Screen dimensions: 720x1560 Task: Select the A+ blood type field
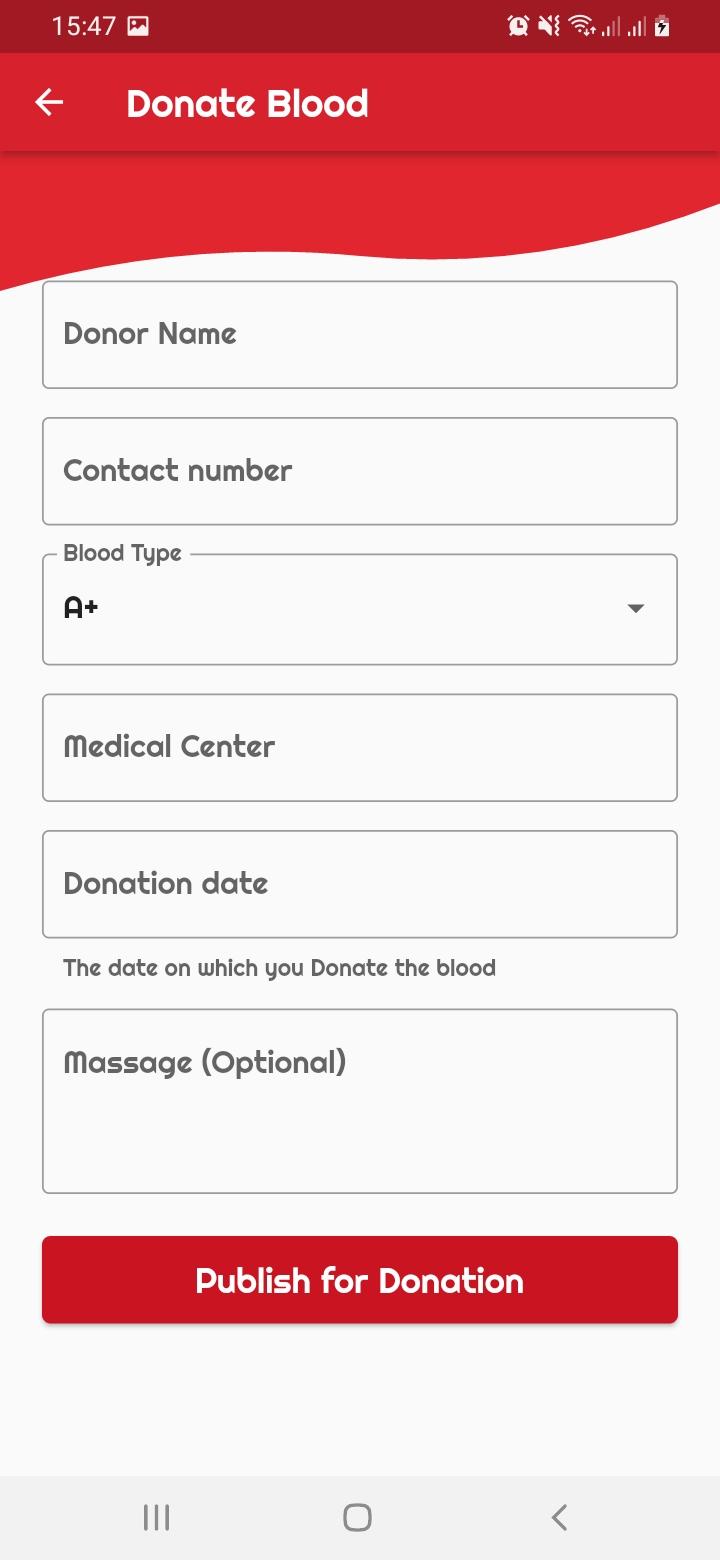(360, 609)
